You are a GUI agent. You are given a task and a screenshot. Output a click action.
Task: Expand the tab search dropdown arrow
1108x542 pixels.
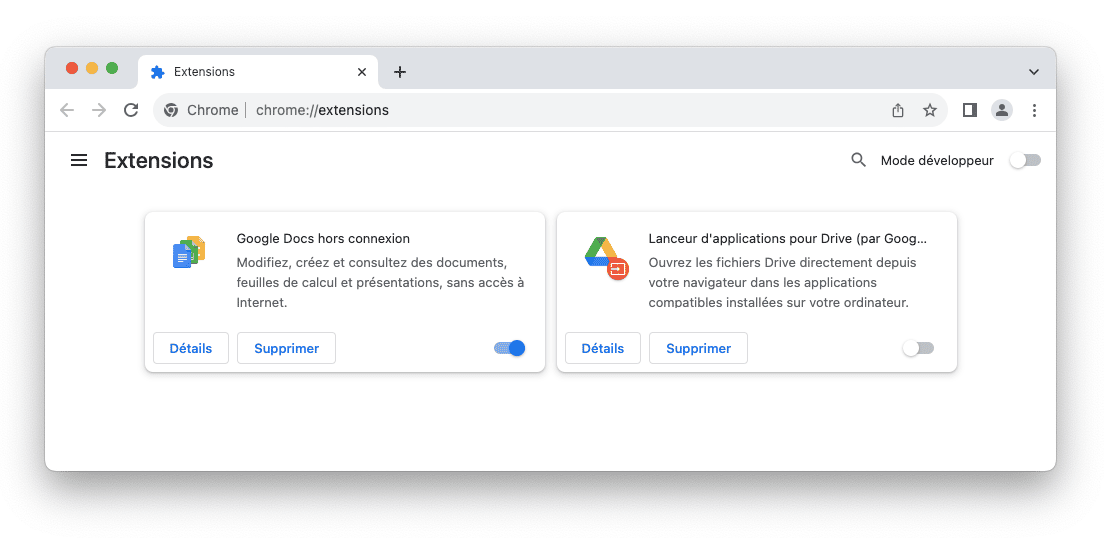coord(1034,72)
